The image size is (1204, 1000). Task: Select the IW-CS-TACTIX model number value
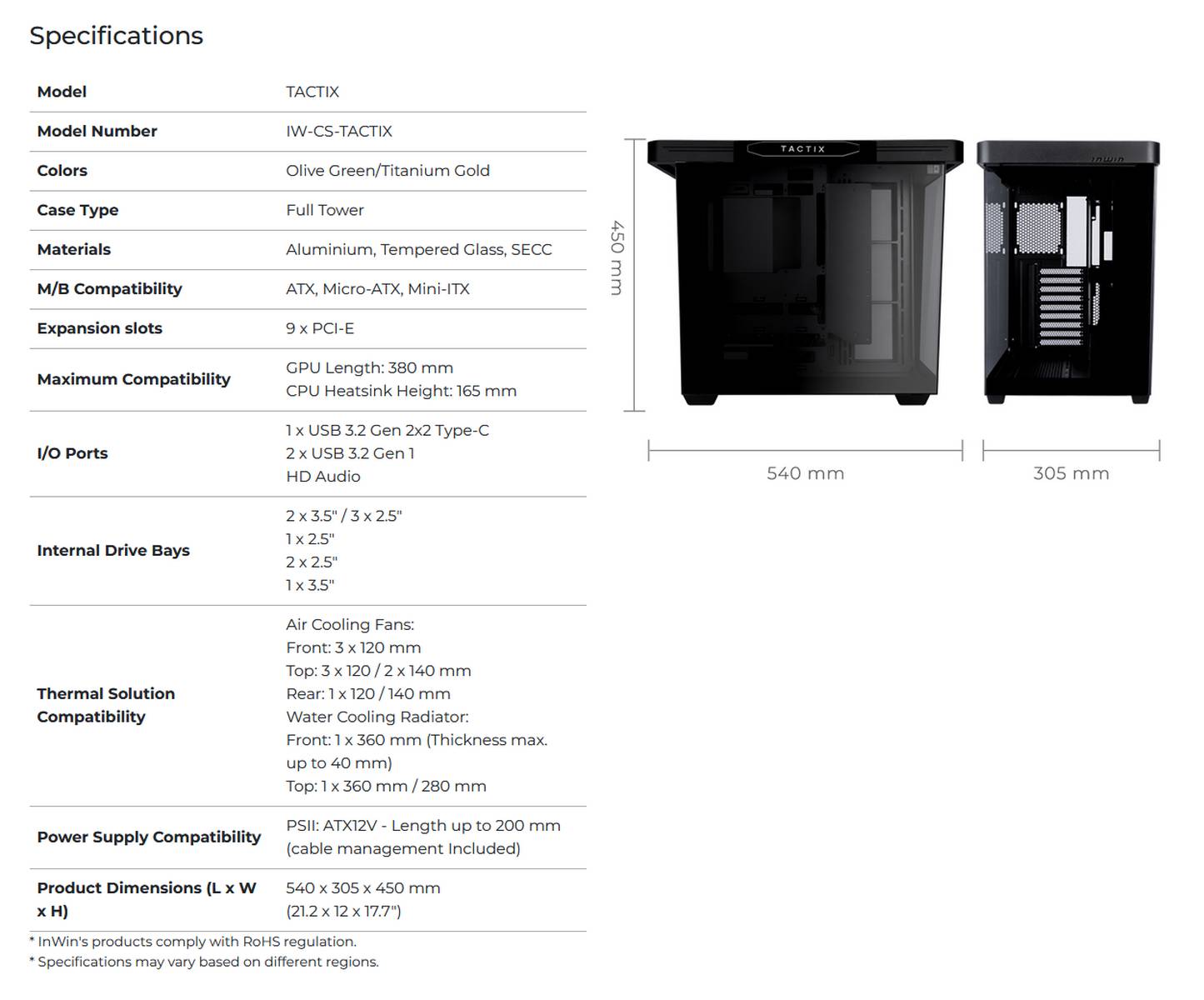pyautogui.click(x=339, y=131)
